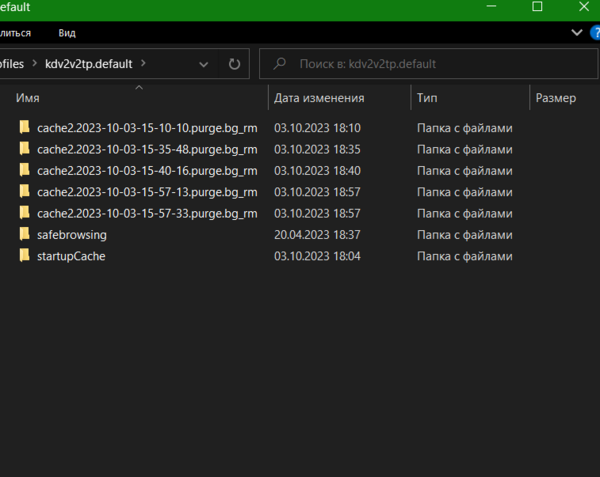Click the help question mark icon
The image size is (600, 477).
pos(595,33)
